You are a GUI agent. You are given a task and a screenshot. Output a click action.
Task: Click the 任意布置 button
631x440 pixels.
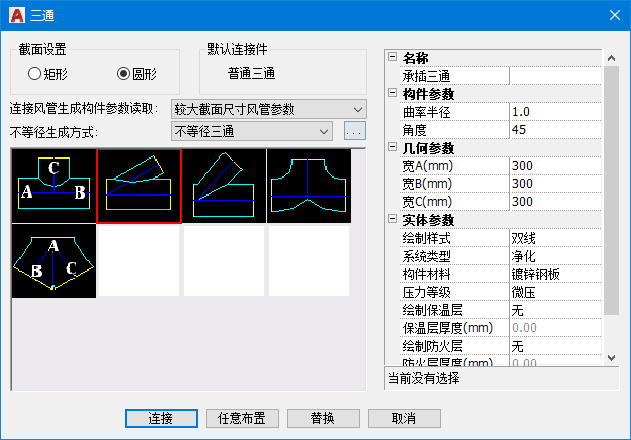(242, 418)
